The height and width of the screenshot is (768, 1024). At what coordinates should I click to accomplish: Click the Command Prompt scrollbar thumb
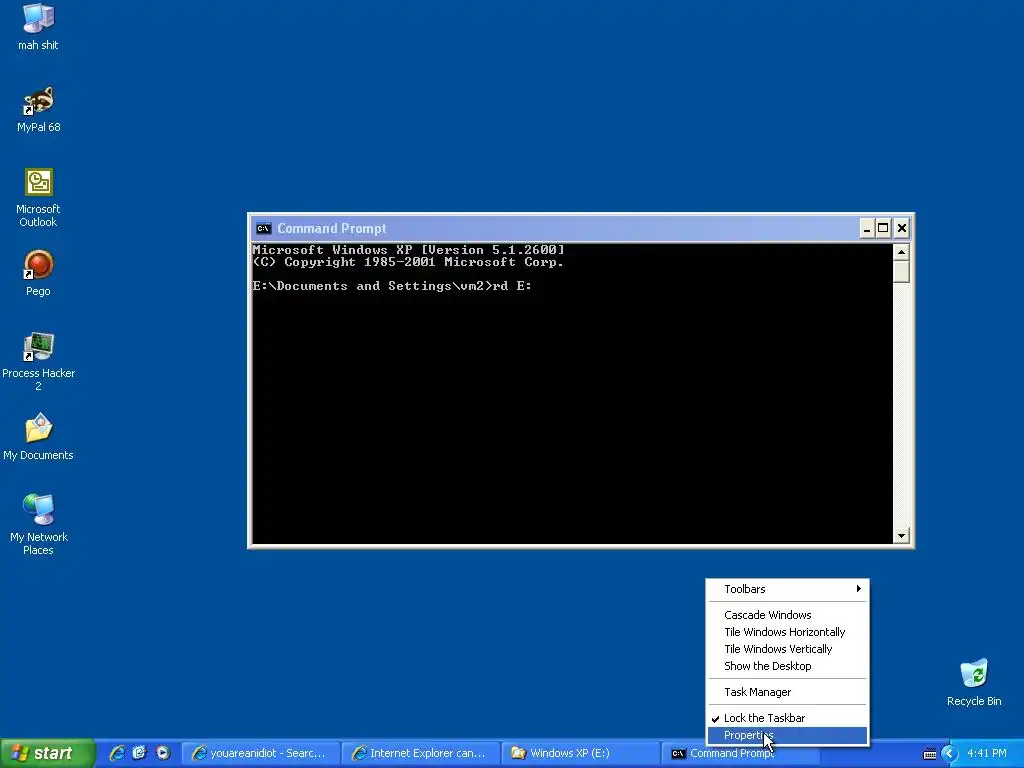click(901, 272)
